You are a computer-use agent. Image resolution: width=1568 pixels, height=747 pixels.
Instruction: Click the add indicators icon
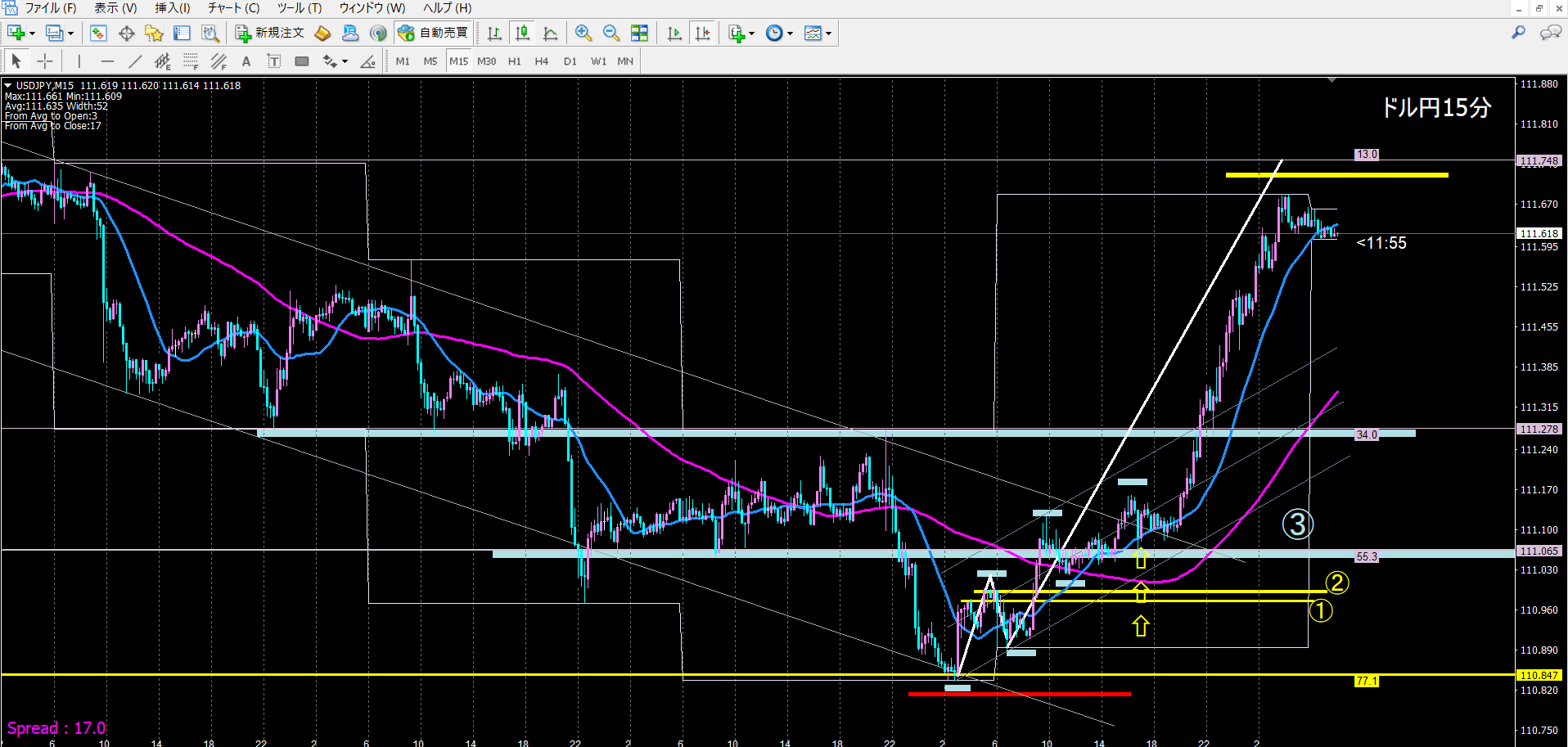(x=737, y=34)
